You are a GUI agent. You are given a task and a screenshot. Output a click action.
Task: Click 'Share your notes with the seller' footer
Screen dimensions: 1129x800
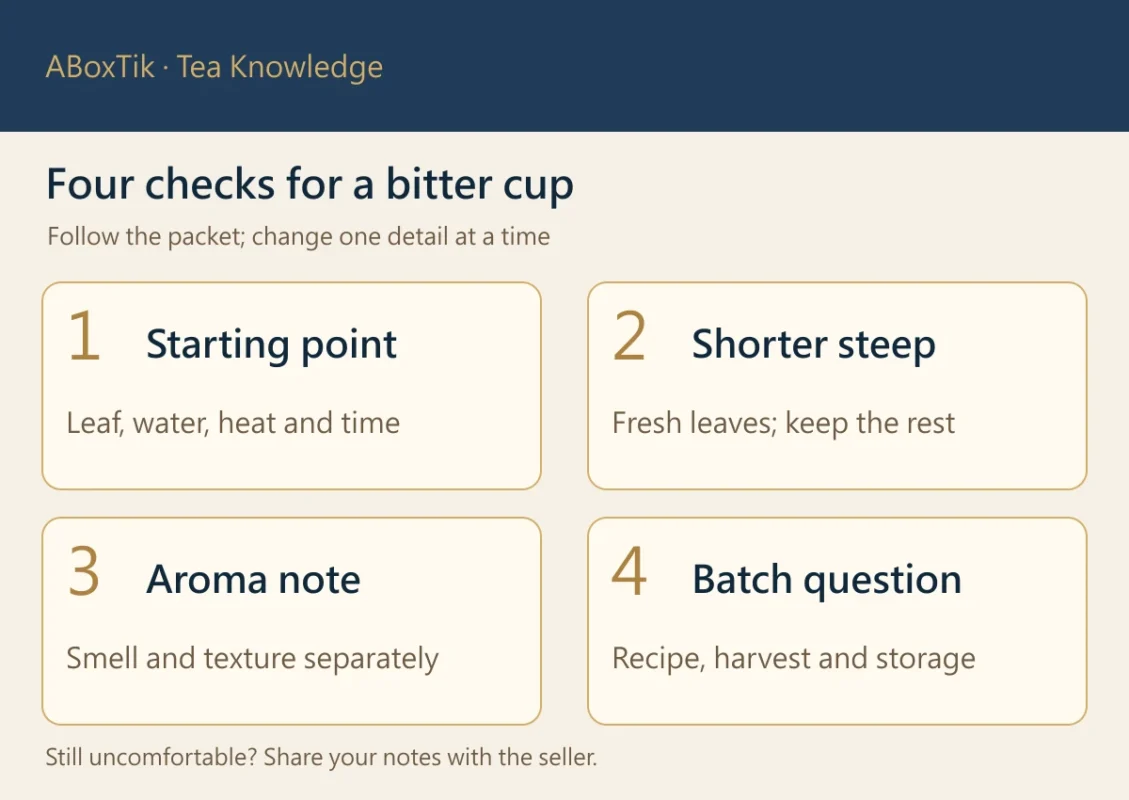[x=430, y=758]
